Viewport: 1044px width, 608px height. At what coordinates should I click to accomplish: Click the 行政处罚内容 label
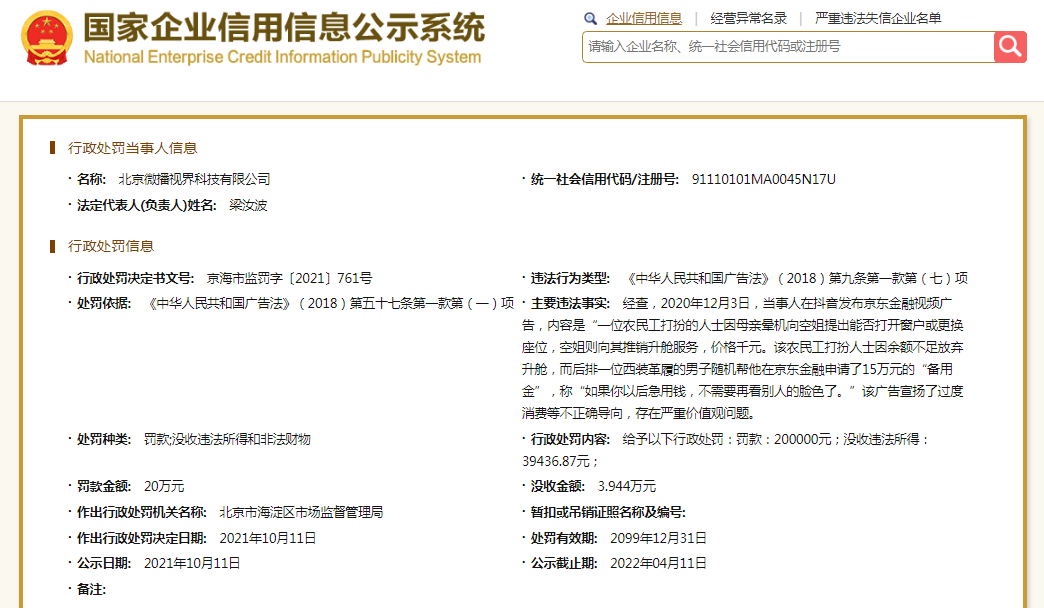(x=570, y=440)
